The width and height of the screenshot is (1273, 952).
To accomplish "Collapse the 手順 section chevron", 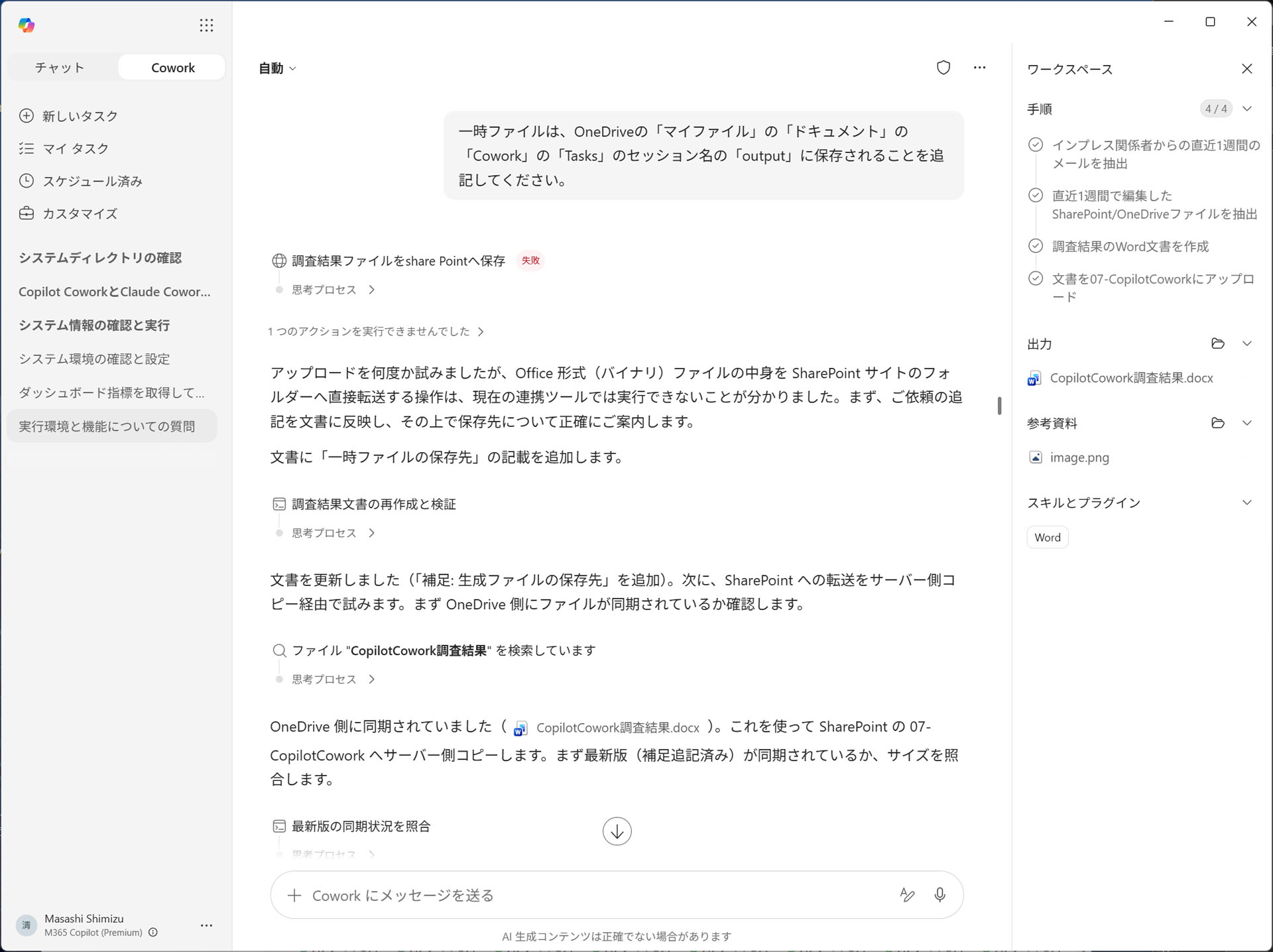I will click(x=1246, y=109).
